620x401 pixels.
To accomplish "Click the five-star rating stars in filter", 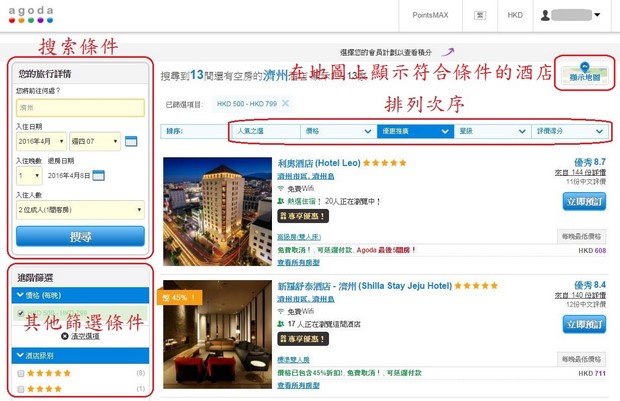I will [49, 373].
